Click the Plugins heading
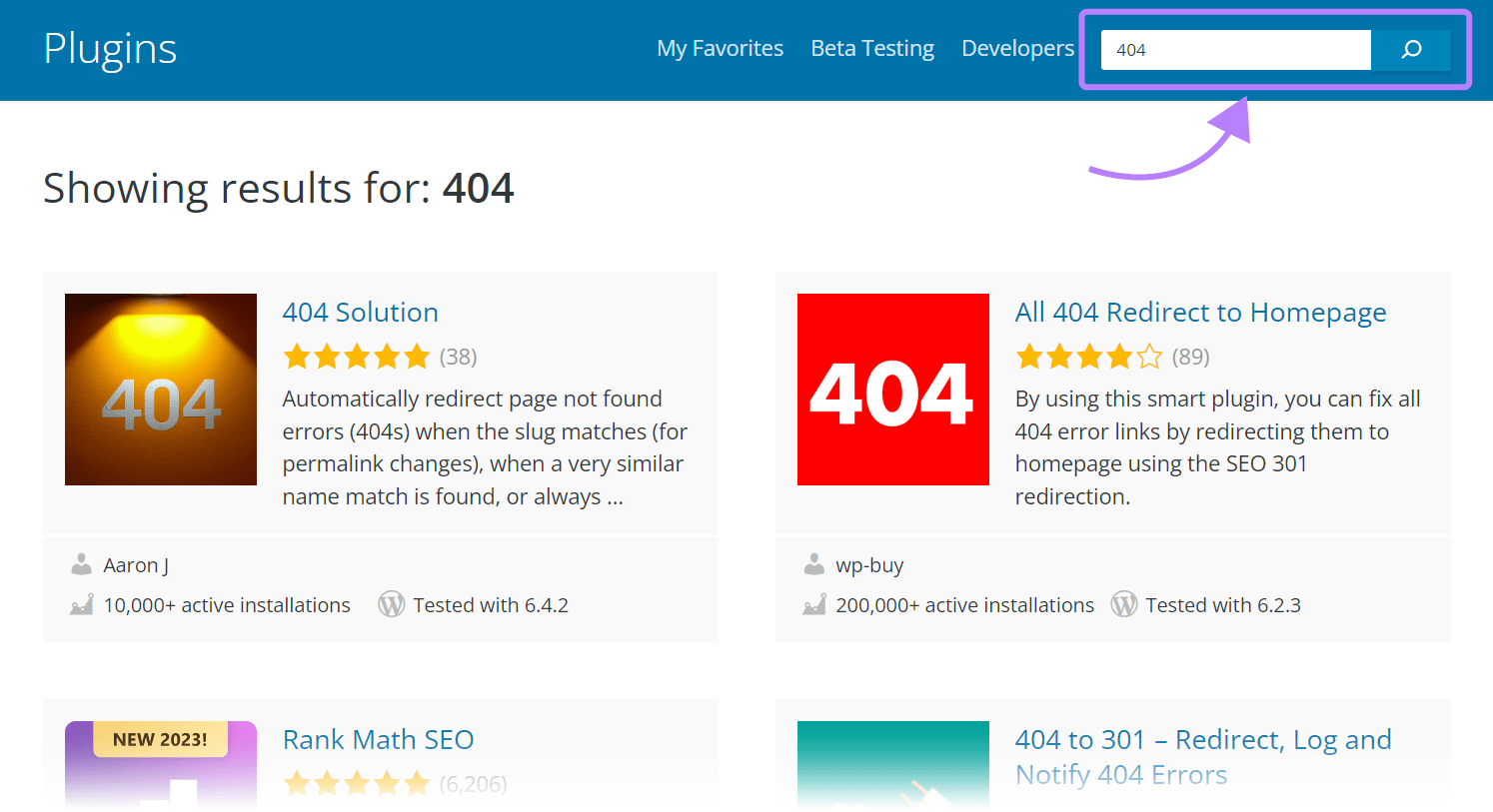 click(110, 48)
